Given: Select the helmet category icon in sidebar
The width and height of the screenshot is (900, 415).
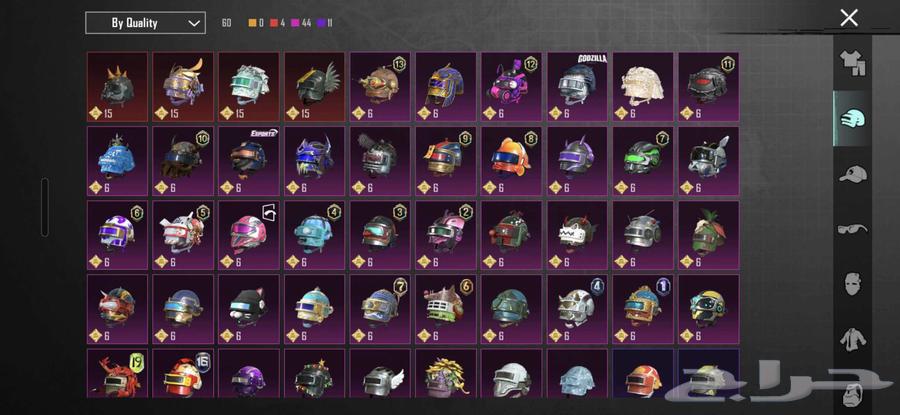Looking at the screenshot, I should pyautogui.click(x=852, y=119).
